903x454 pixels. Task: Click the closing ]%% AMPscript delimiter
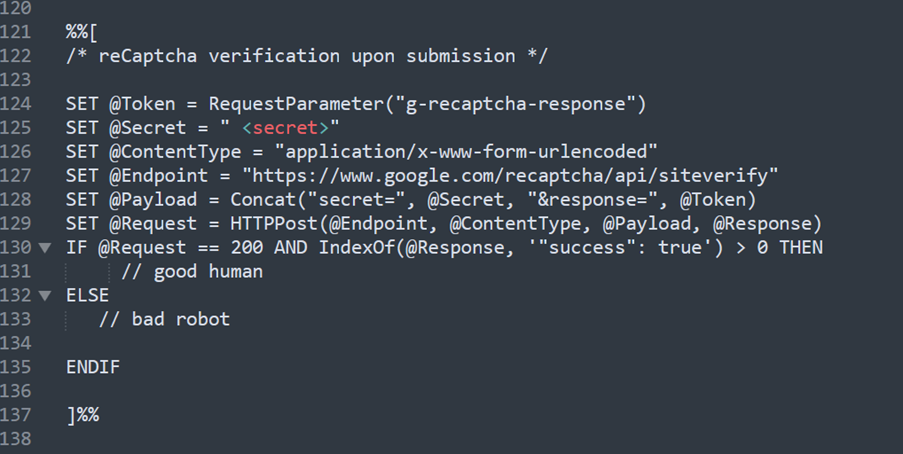[83, 415]
